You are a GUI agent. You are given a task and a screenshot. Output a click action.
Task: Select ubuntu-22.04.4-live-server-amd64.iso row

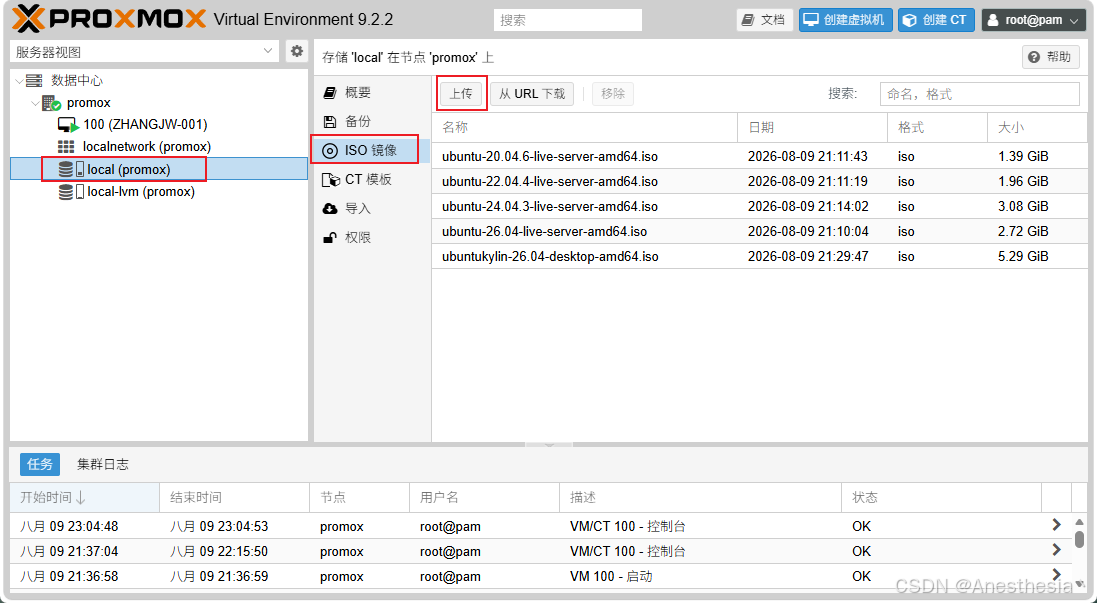(759, 181)
